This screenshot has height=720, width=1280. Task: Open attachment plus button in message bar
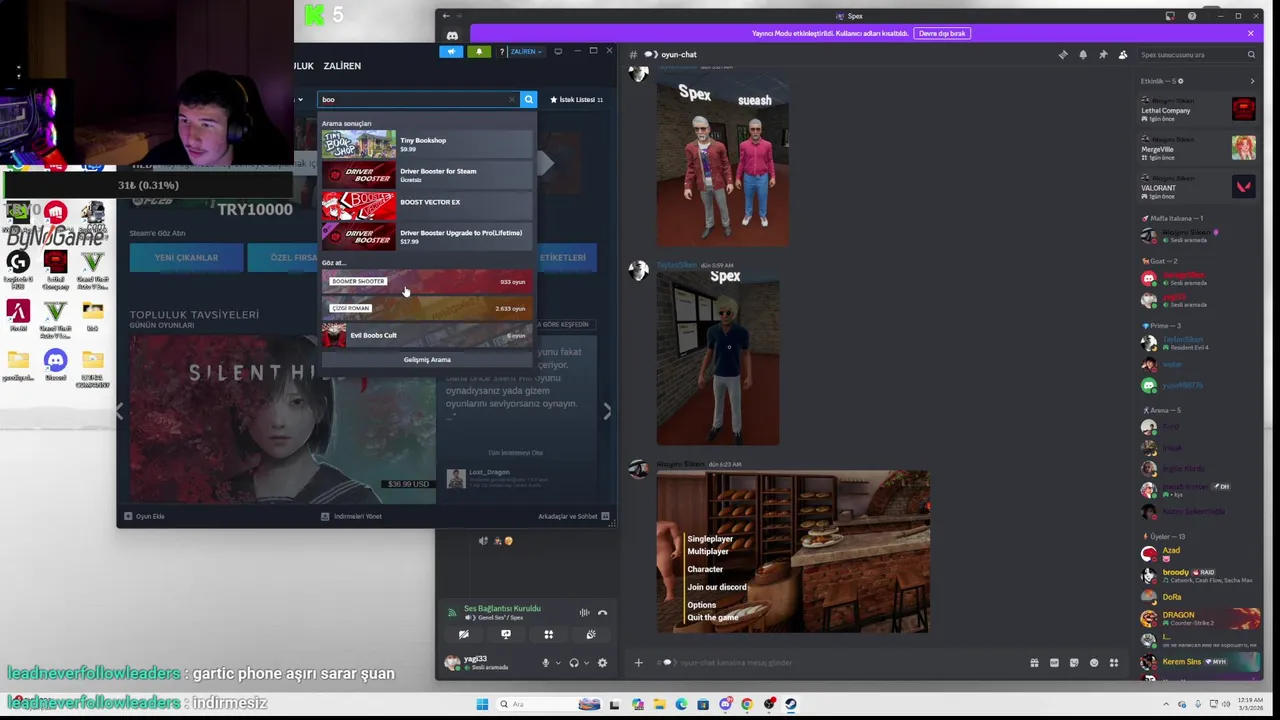tap(638, 662)
